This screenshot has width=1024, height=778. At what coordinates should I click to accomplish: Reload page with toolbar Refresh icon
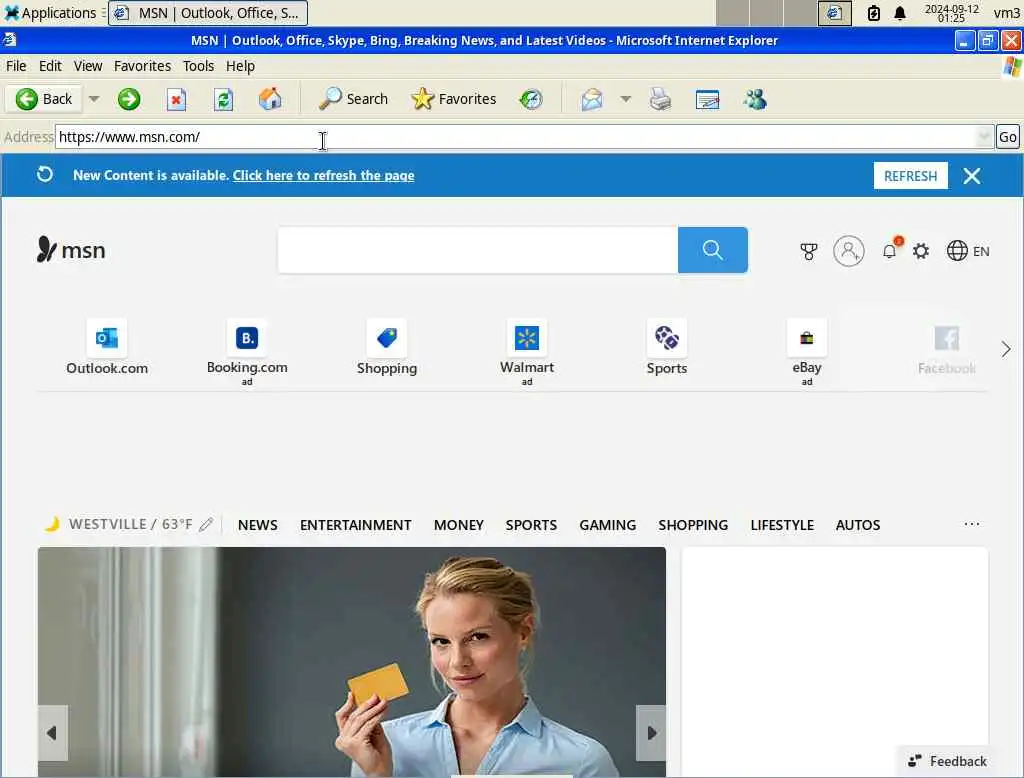coord(223,99)
